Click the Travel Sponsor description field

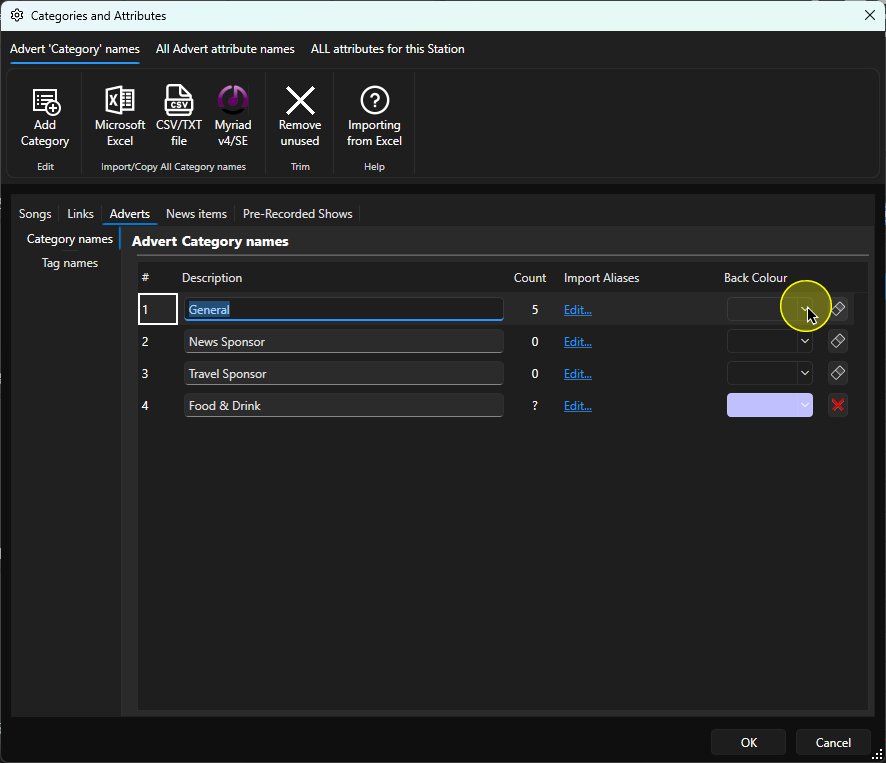344,374
